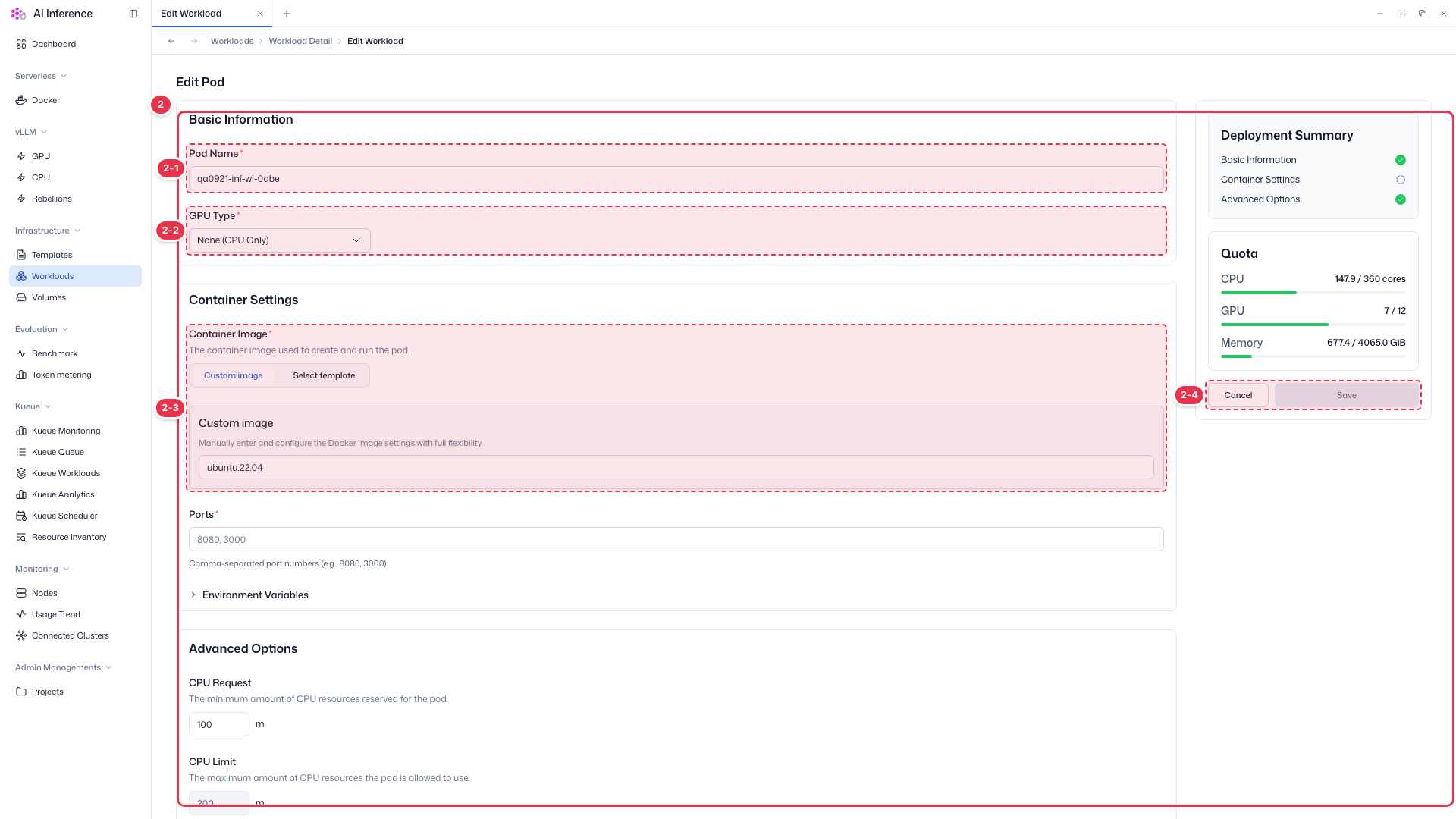
Task: Collapse the Infrastructure sidebar group
Action: point(48,231)
